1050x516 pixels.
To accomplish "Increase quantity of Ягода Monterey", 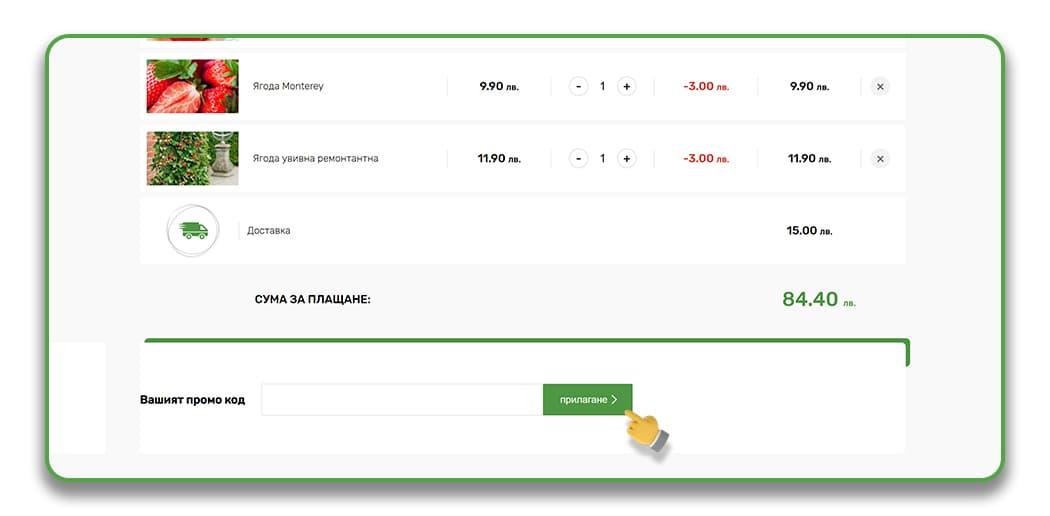I will pyautogui.click(x=626, y=87).
